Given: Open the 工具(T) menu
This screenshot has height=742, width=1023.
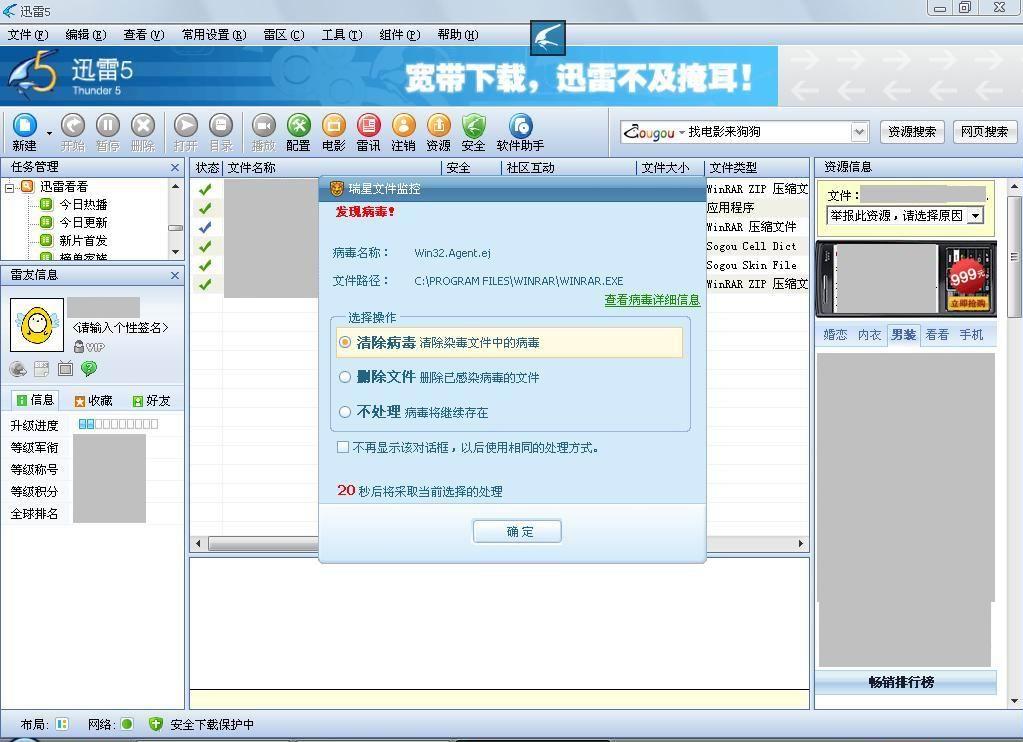Looking at the screenshot, I should click(342, 35).
